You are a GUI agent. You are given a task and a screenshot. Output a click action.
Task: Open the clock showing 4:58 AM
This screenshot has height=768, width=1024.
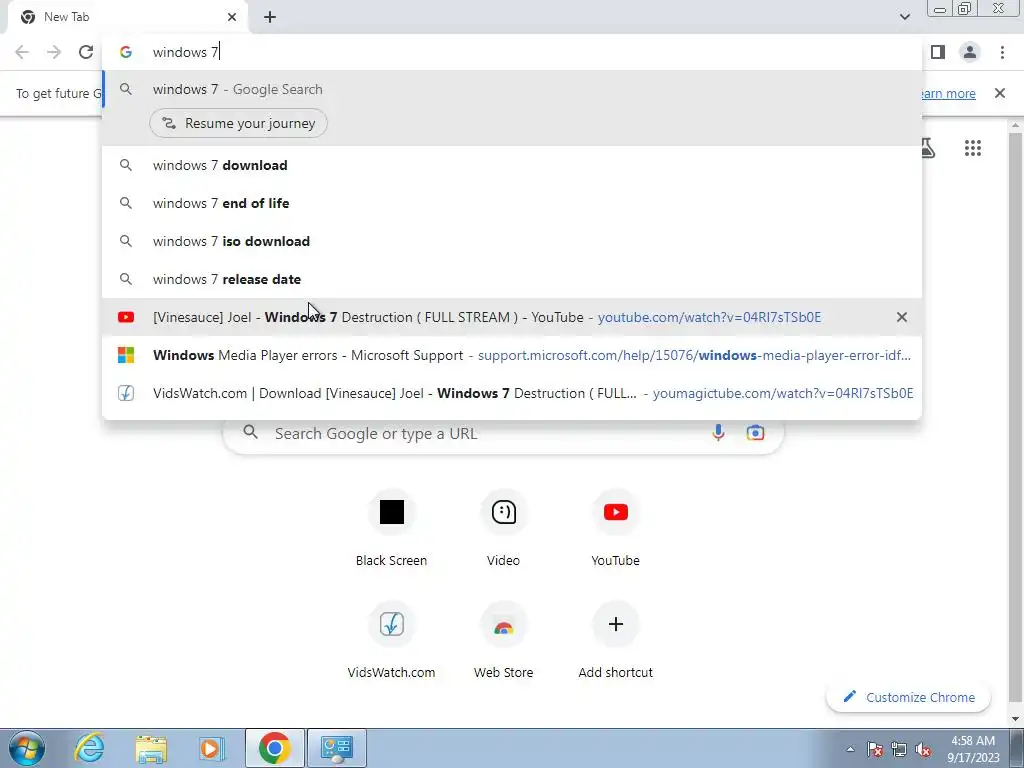coord(973,749)
